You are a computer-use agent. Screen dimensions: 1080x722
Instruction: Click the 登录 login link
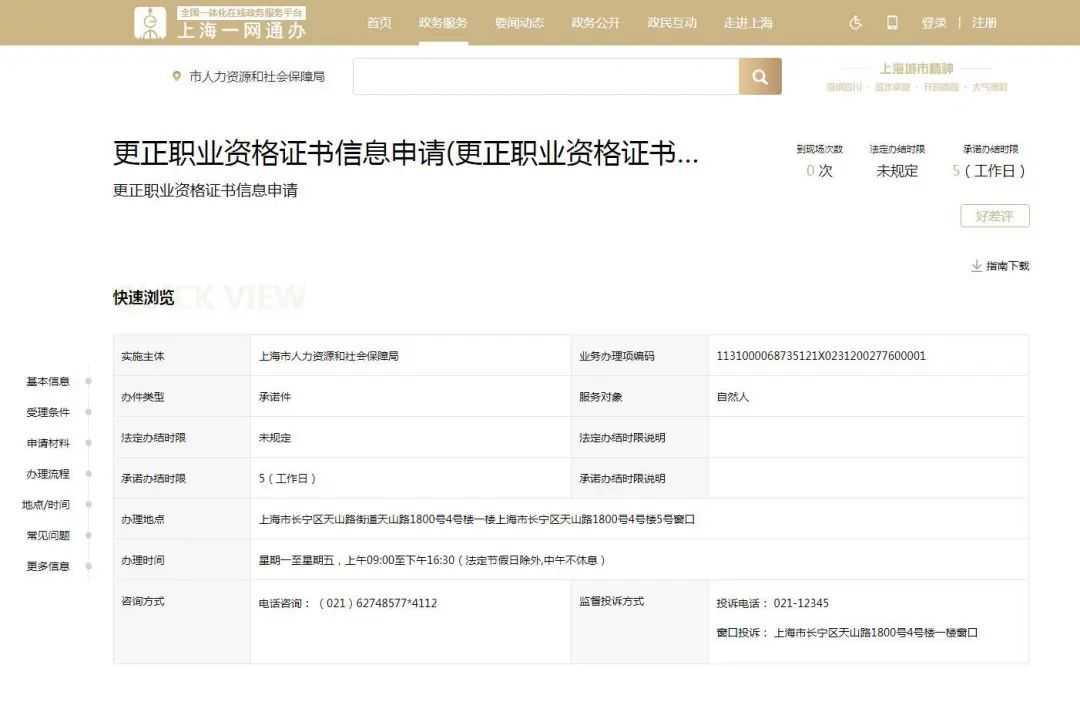934,23
